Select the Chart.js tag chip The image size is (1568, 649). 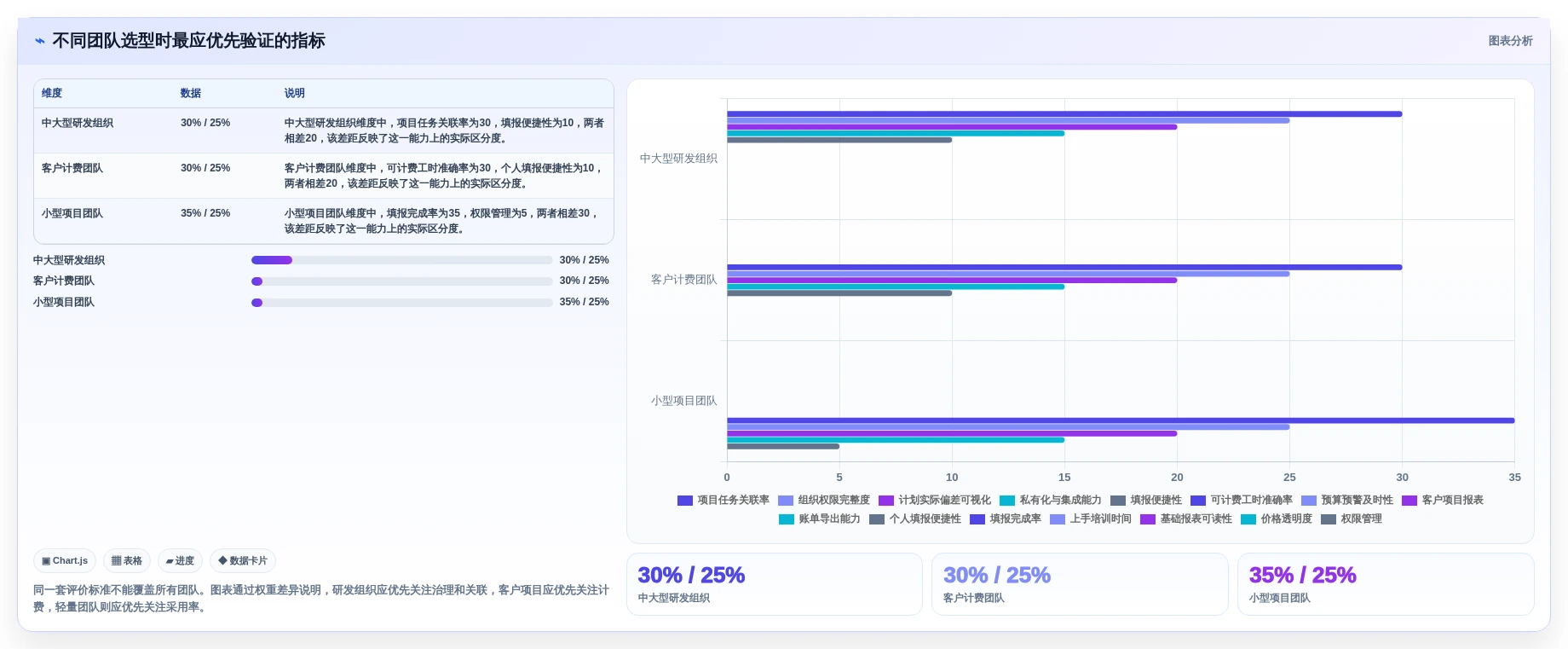pyautogui.click(x=65, y=560)
